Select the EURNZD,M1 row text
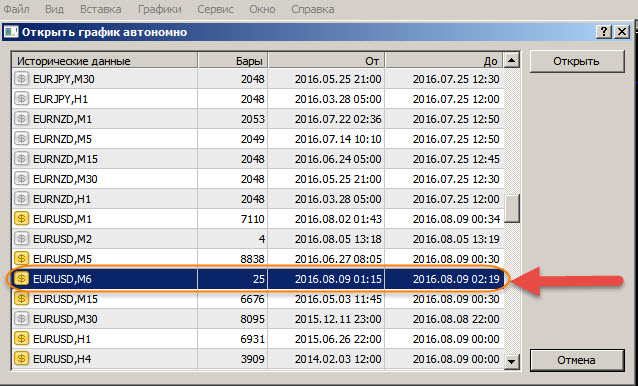Screen dimensions: 638x386 click(62, 119)
